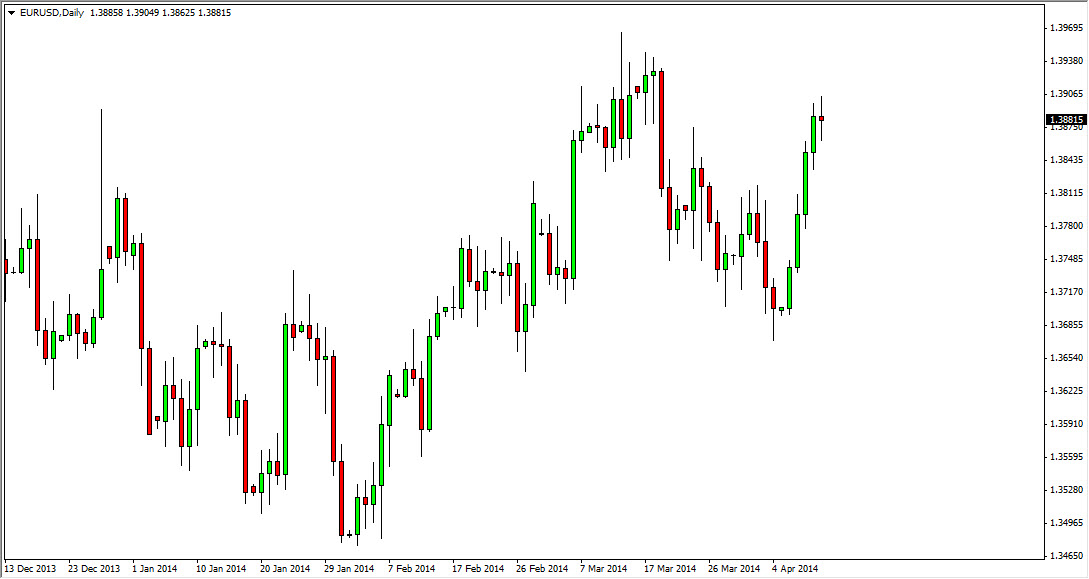Click the EURUSD,Daily chart title
Screen dimensions: 1089x579
52,13
